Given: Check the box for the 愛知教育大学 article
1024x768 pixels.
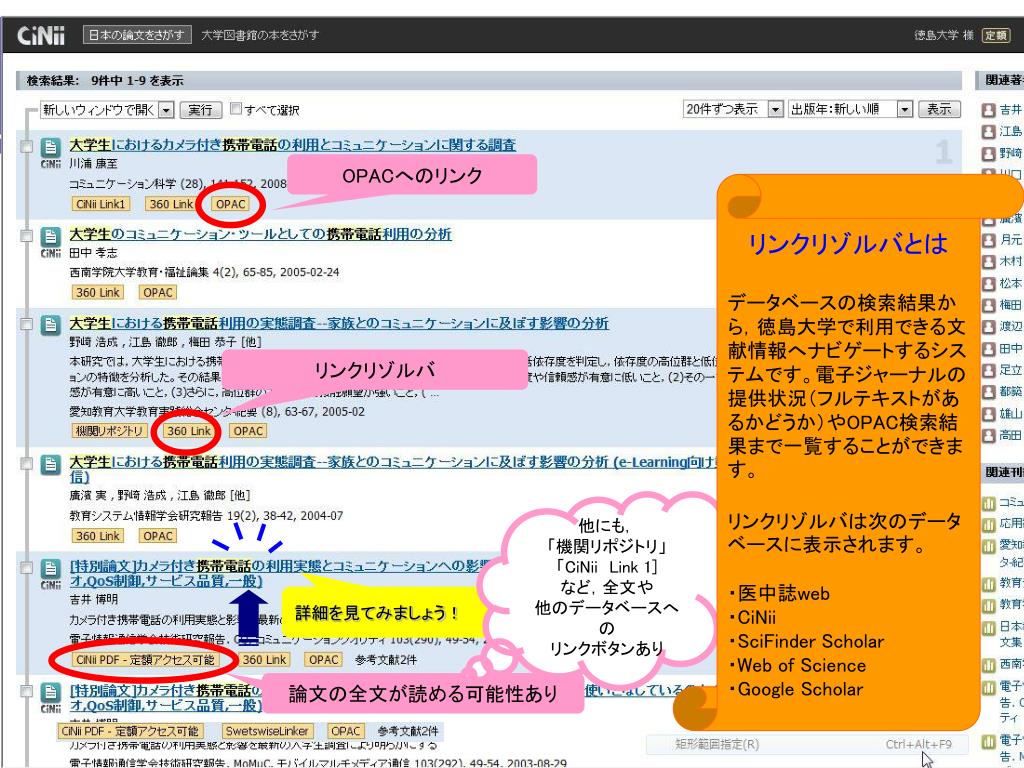Looking at the screenshot, I should [x=26, y=325].
